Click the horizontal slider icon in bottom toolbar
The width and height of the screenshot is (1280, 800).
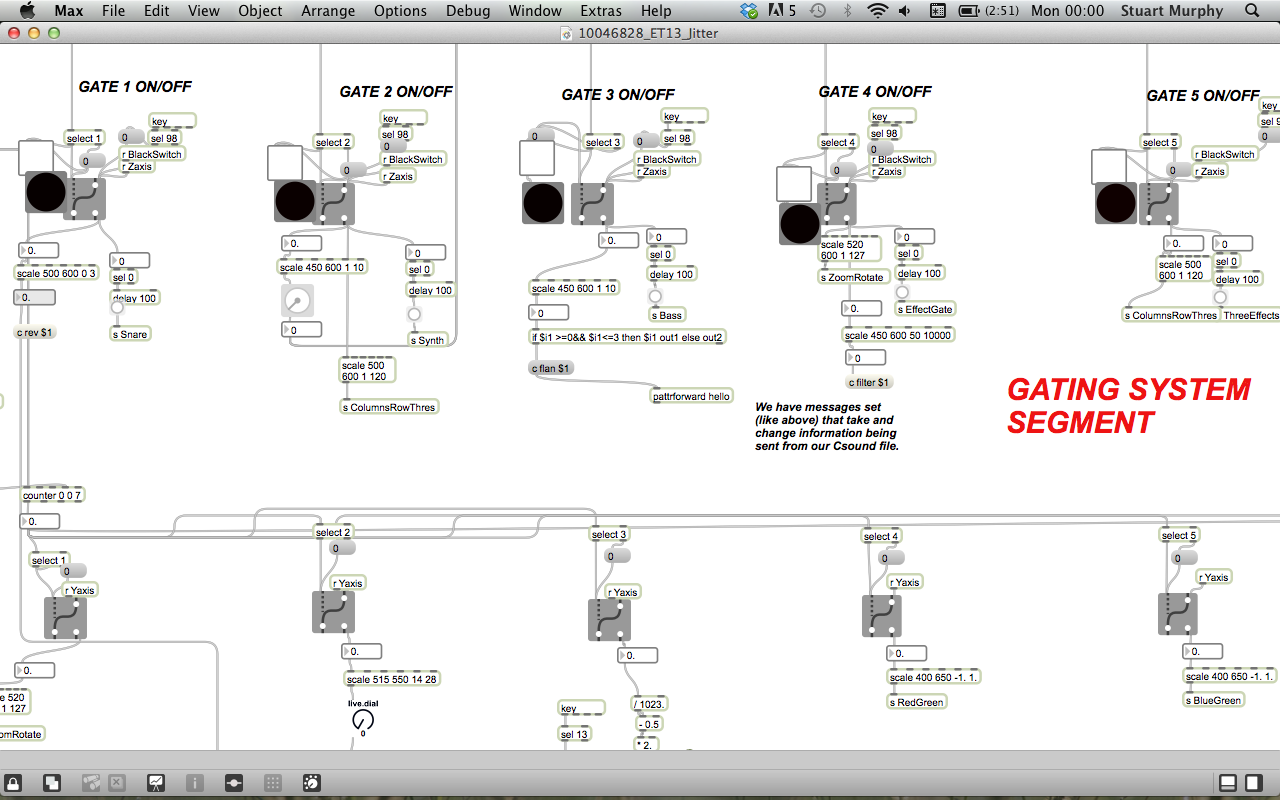pyautogui.click(x=234, y=783)
